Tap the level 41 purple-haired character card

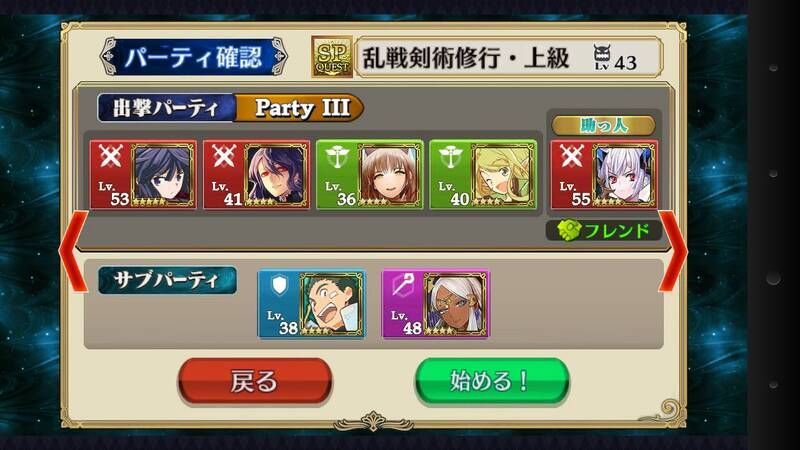tap(257, 175)
